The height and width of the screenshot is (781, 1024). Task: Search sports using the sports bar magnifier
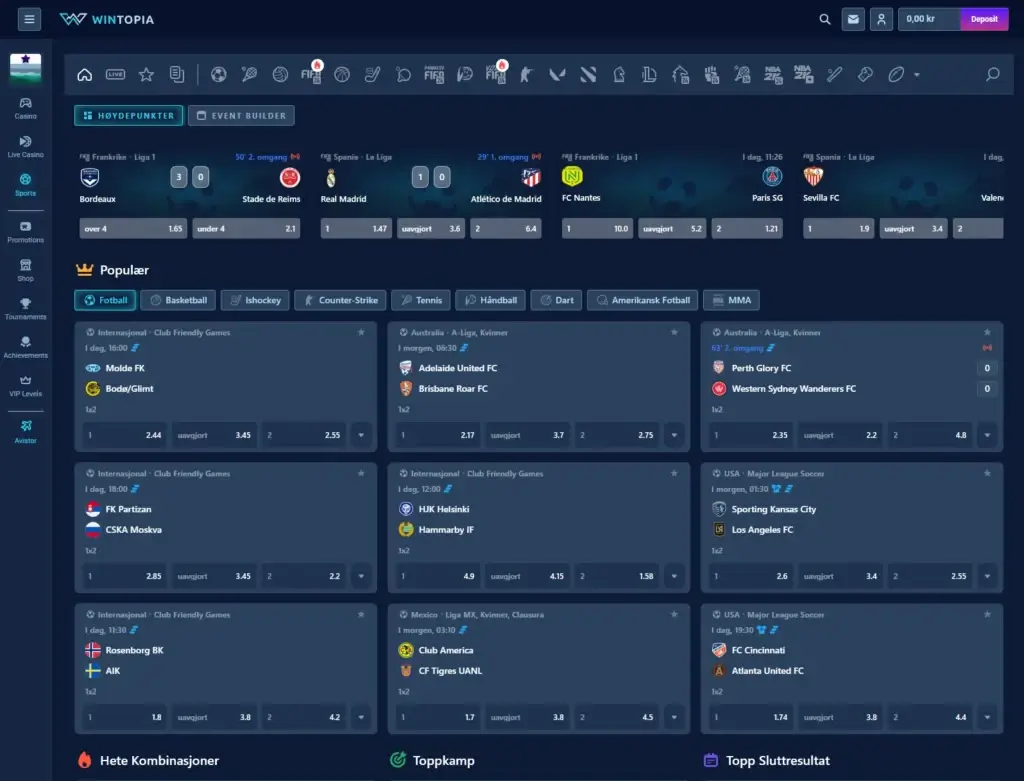(x=993, y=74)
